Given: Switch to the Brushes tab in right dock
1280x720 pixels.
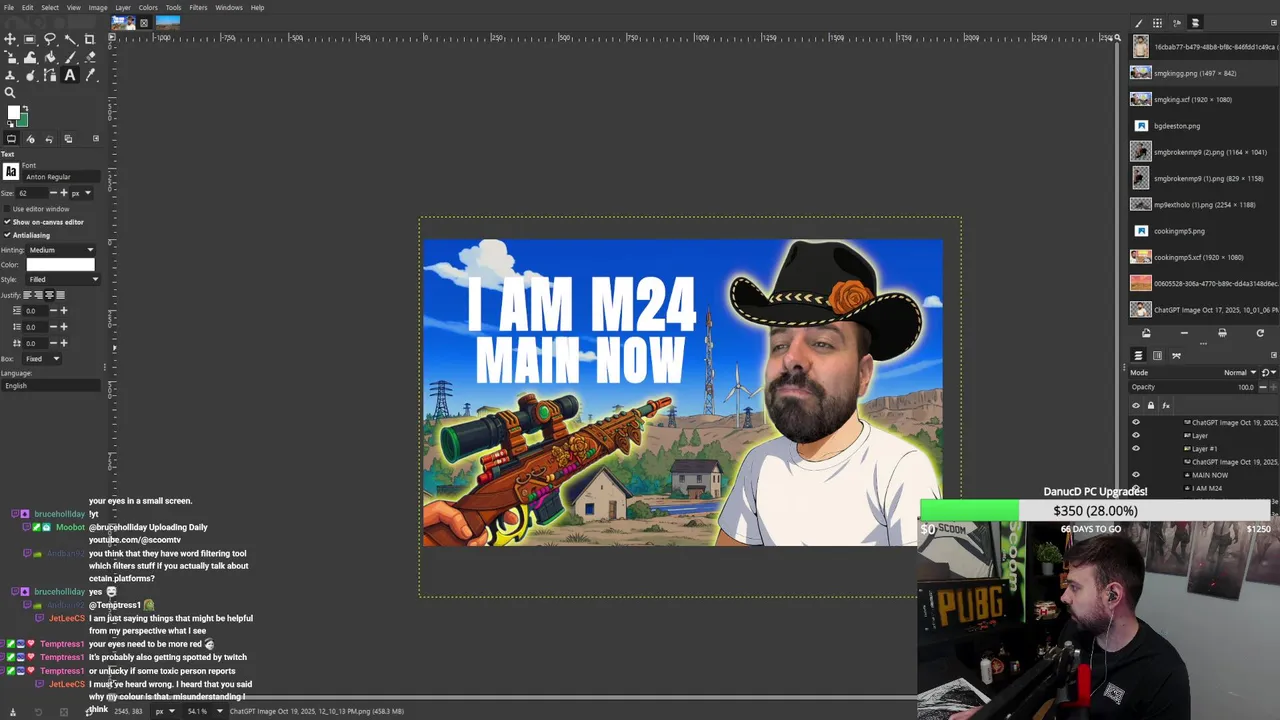Looking at the screenshot, I should pos(1138,23).
